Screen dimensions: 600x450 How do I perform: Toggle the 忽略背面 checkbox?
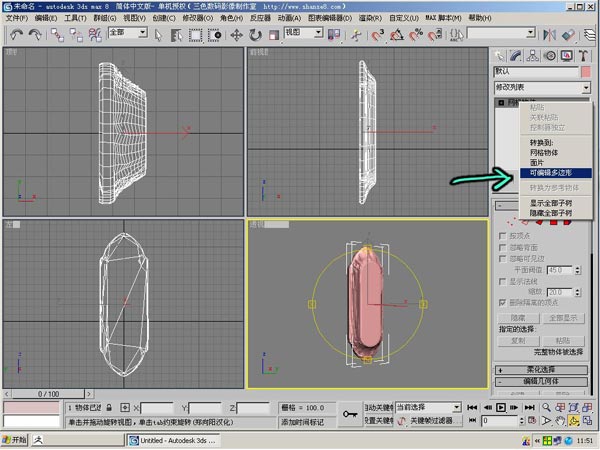pos(502,248)
